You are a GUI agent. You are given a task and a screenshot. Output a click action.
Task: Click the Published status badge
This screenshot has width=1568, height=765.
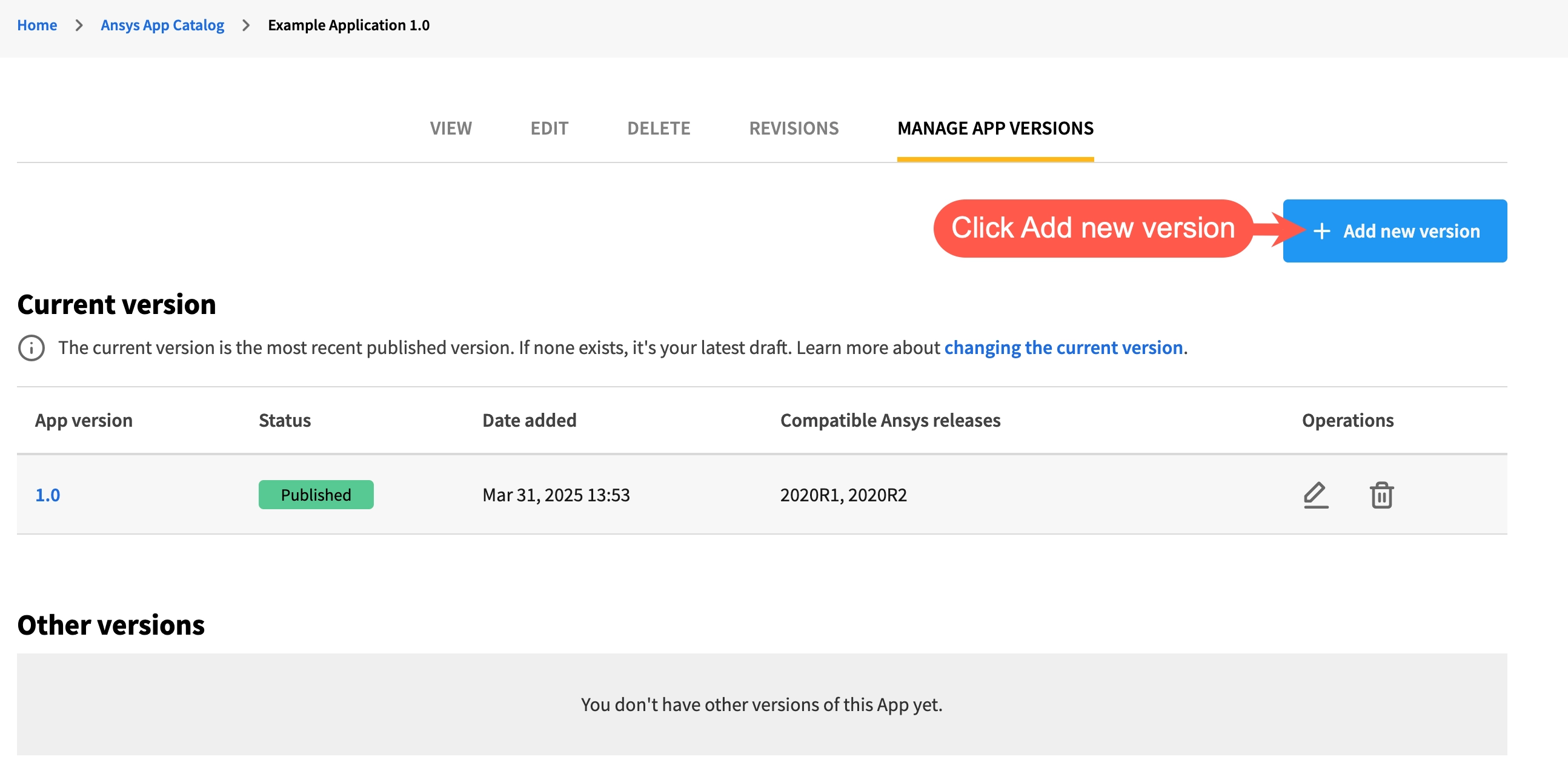tap(316, 495)
